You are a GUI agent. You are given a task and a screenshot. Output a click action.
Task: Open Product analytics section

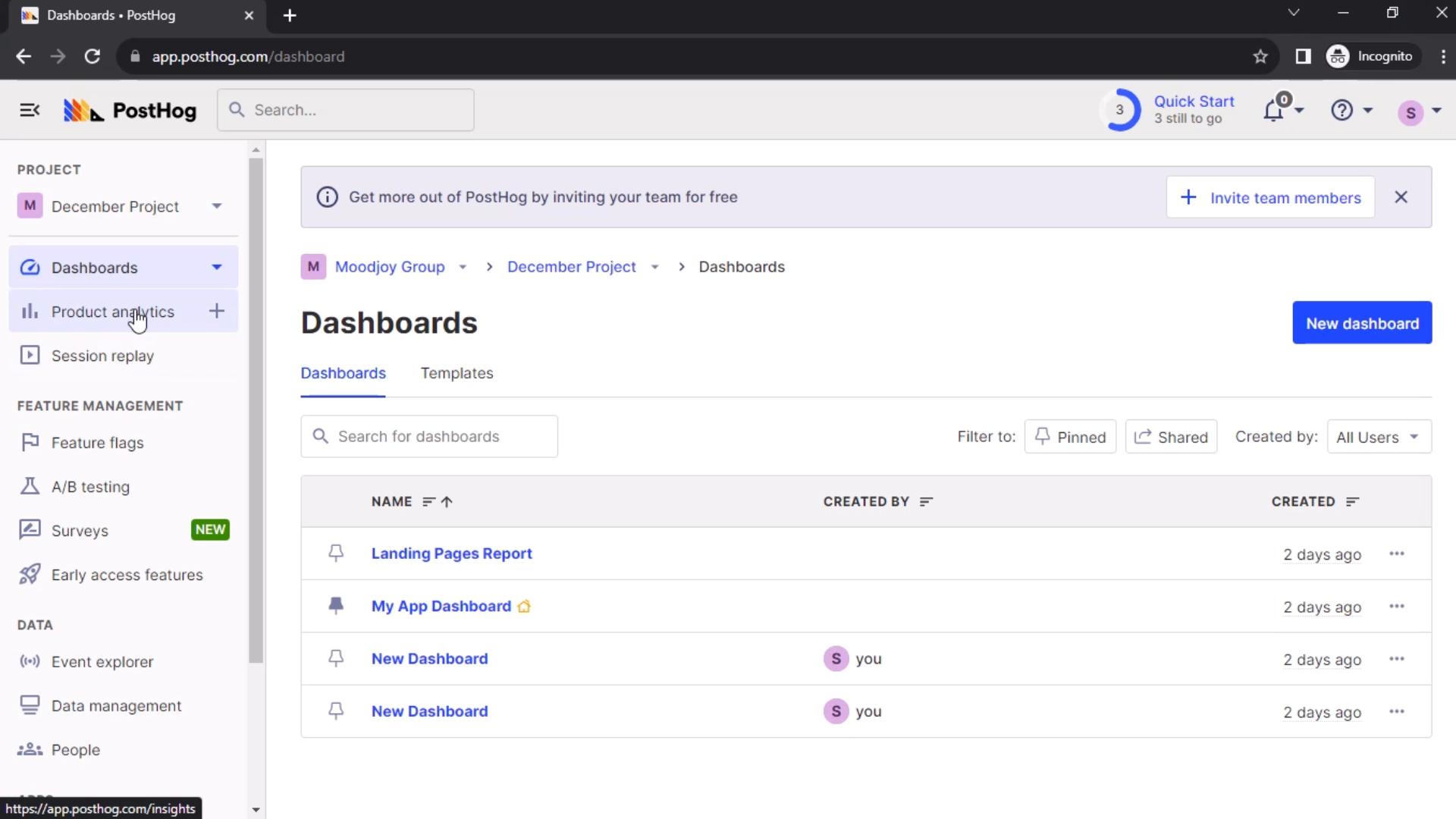click(113, 312)
